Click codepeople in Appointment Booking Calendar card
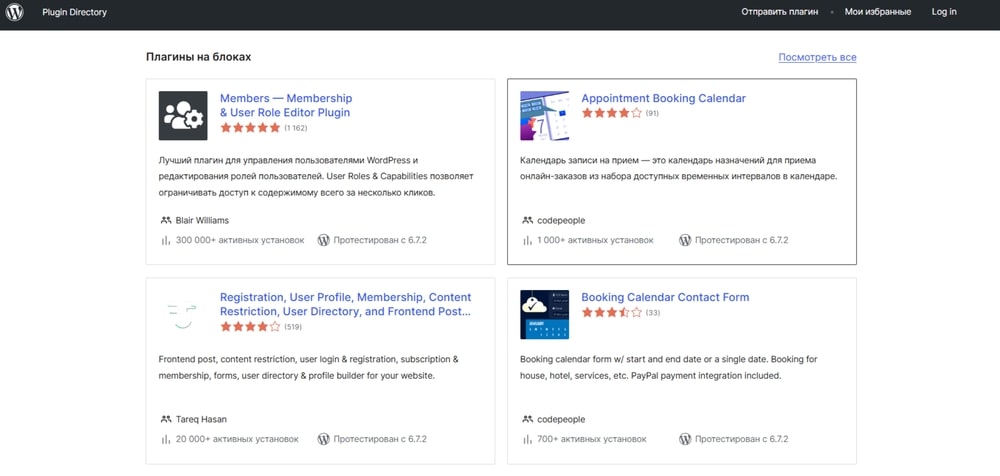 [x=561, y=220]
